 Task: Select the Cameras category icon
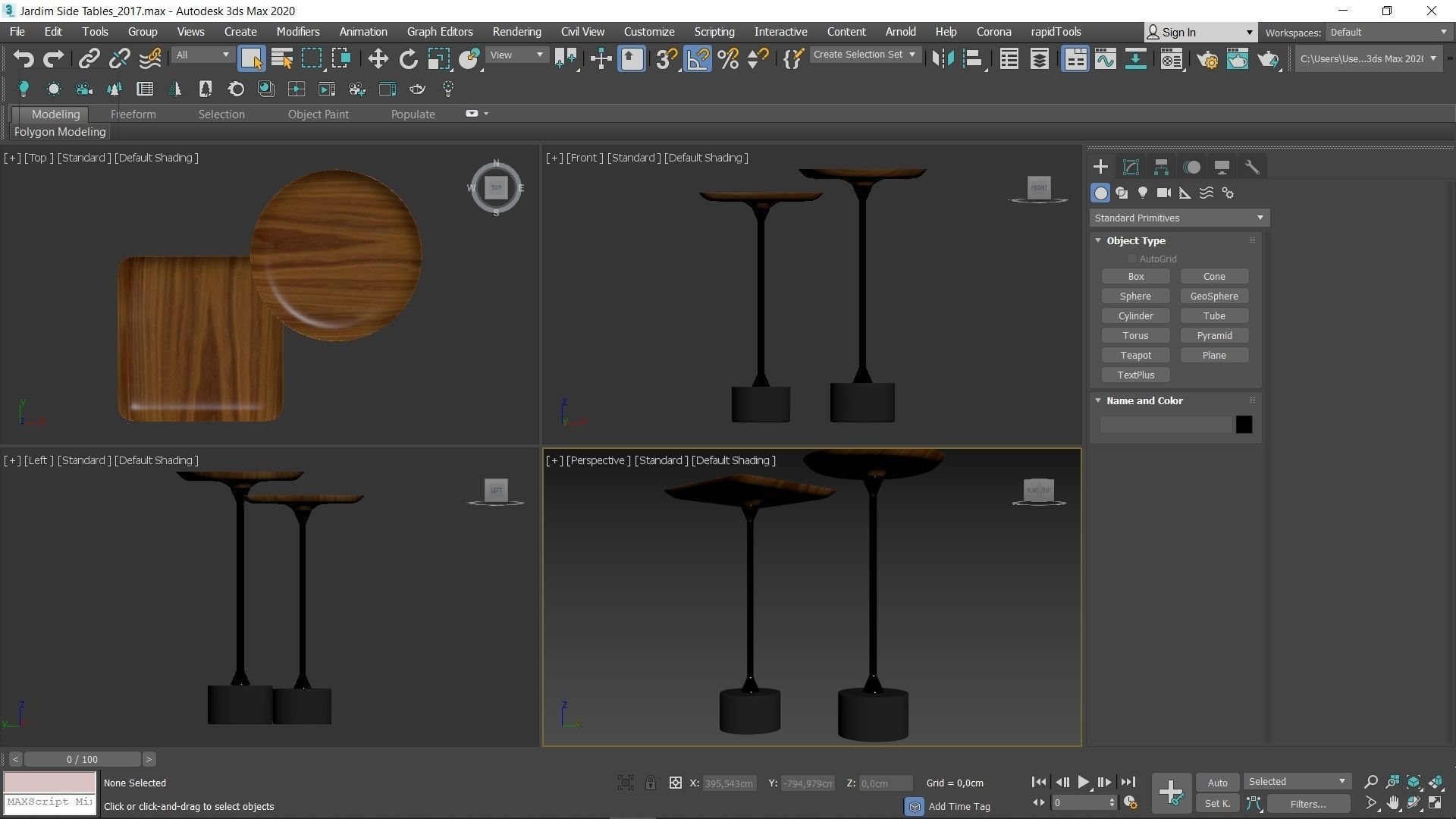(x=1164, y=193)
